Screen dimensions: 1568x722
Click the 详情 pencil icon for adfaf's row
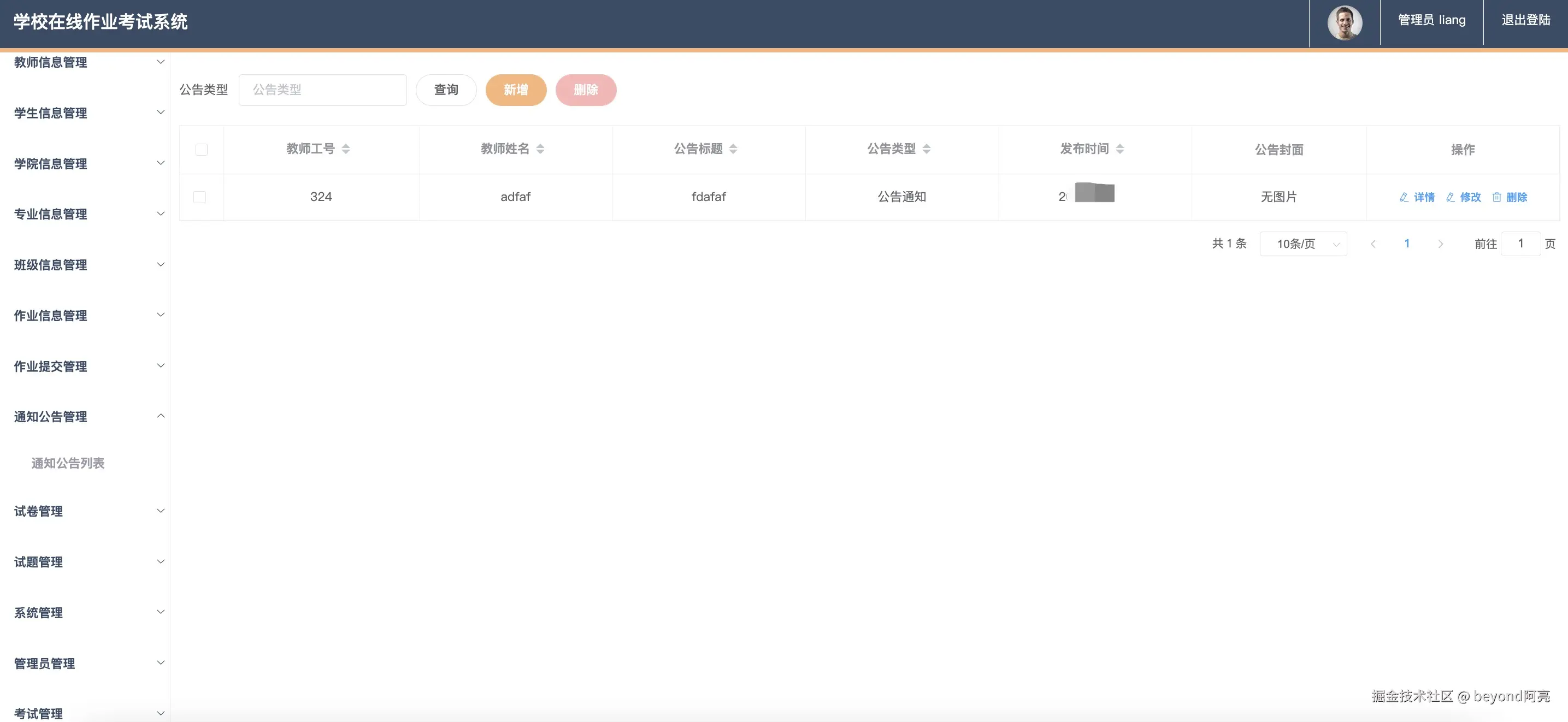[1403, 197]
